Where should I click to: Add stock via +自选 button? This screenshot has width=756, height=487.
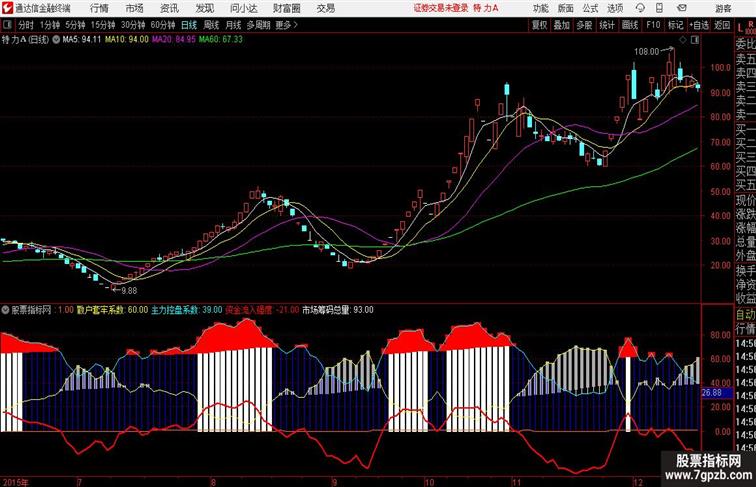coord(699,25)
